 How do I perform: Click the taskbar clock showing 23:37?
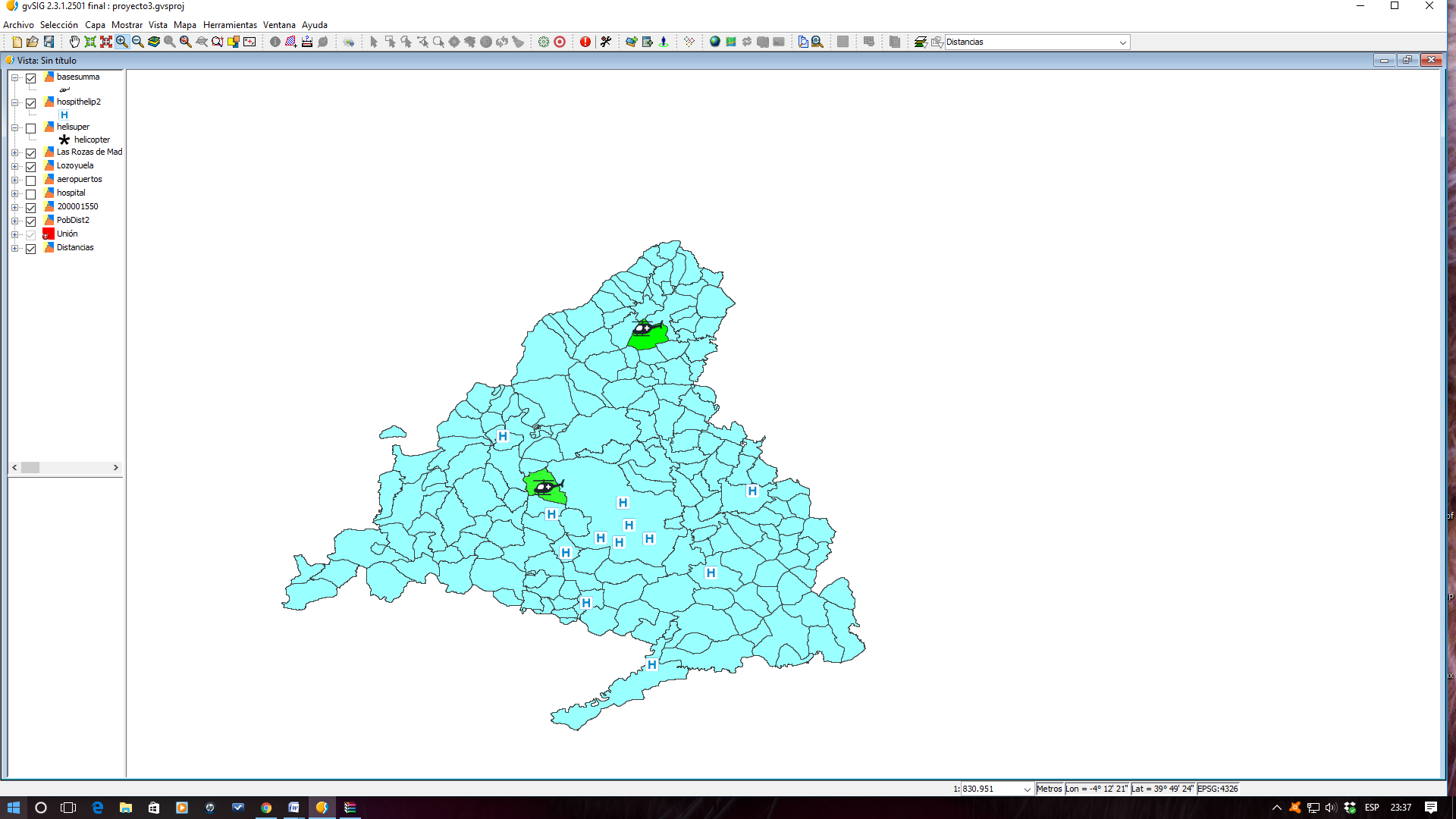pos(1401,808)
